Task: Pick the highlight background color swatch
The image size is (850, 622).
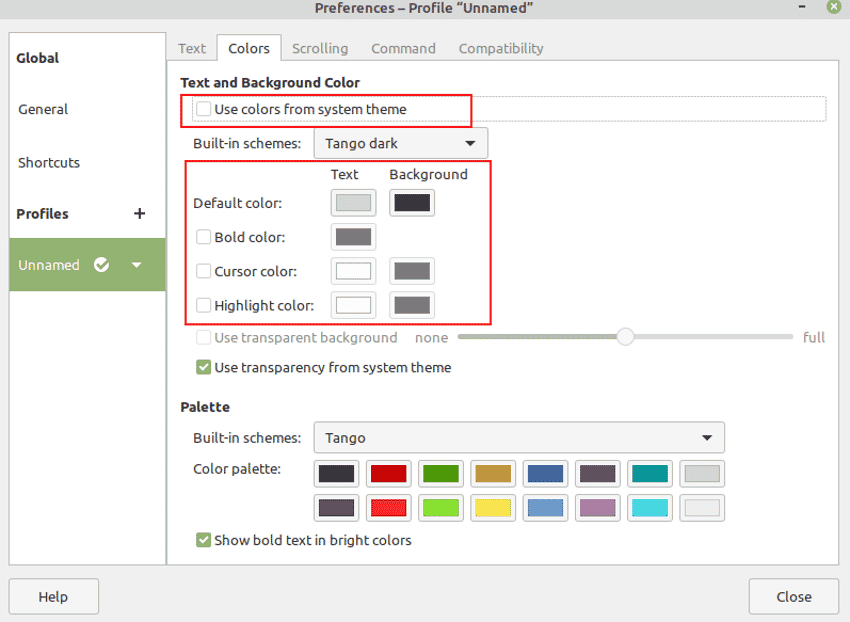Action: 412,305
